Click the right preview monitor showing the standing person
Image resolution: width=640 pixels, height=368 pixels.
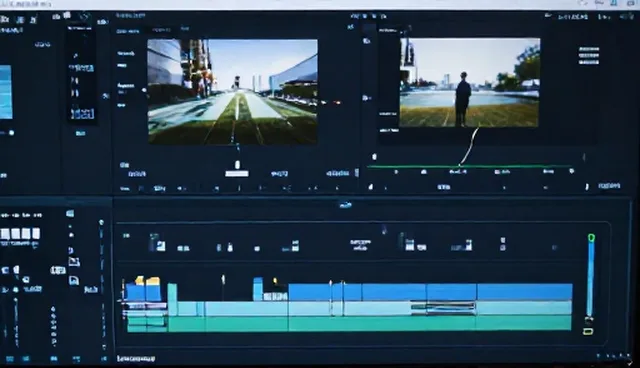(x=469, y=82)
